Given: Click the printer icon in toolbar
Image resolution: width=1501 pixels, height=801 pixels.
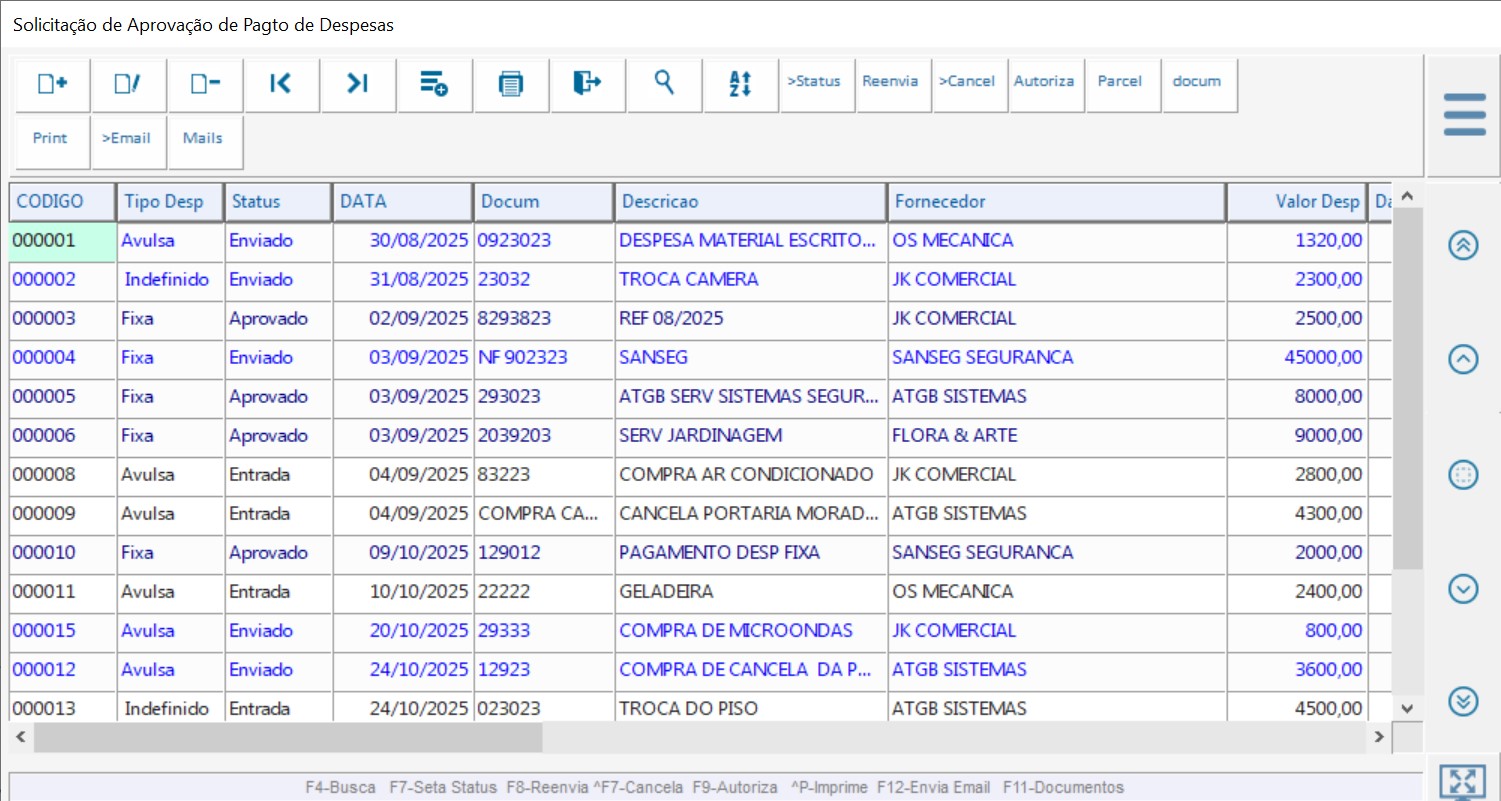Looking at the screenshot, I should [511, 84].
